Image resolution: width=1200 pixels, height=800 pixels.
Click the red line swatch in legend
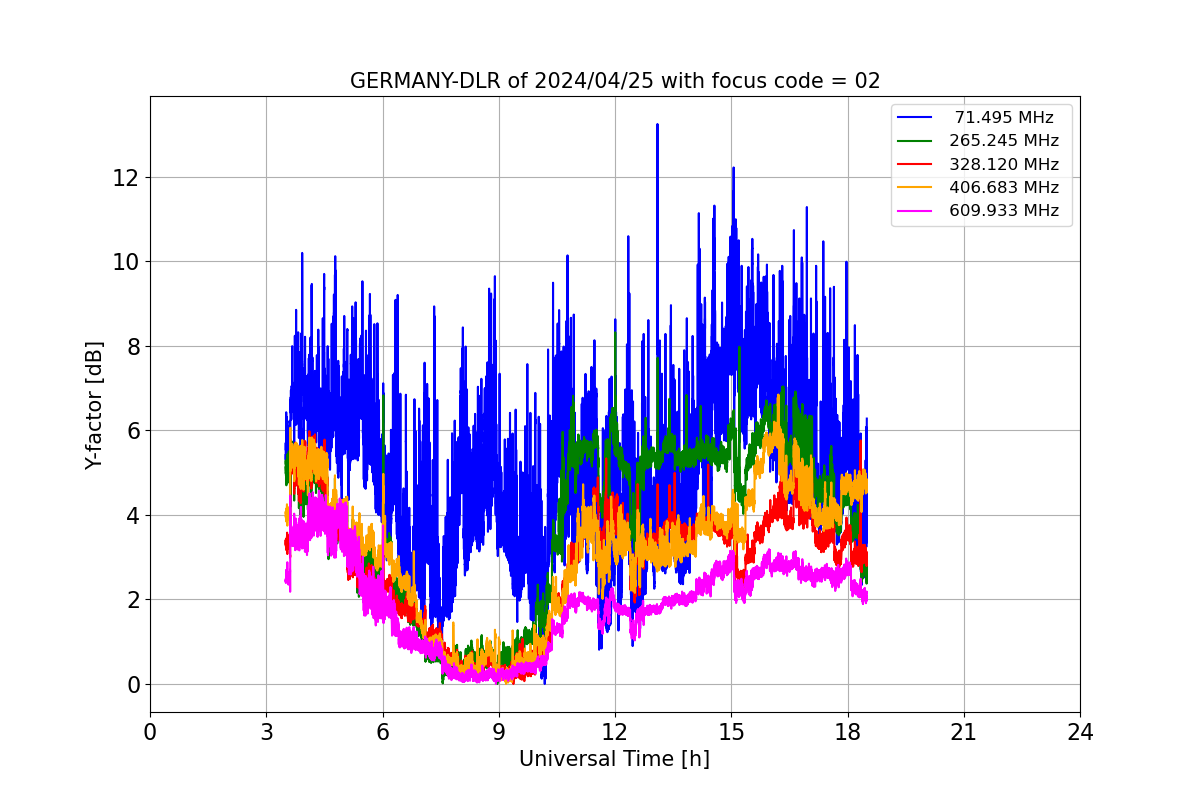point(915,163)
